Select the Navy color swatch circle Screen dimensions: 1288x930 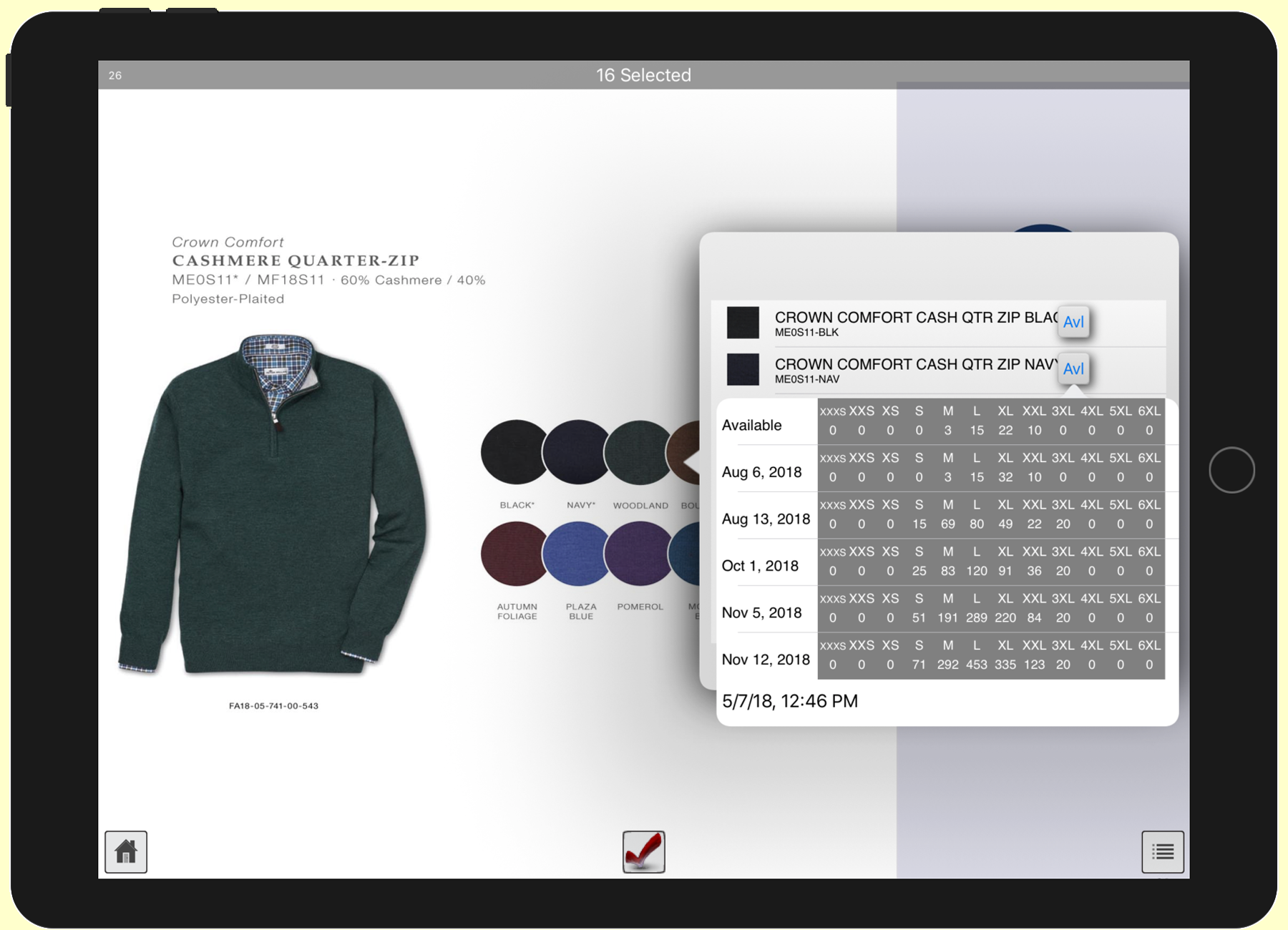(x=575, y=452)
